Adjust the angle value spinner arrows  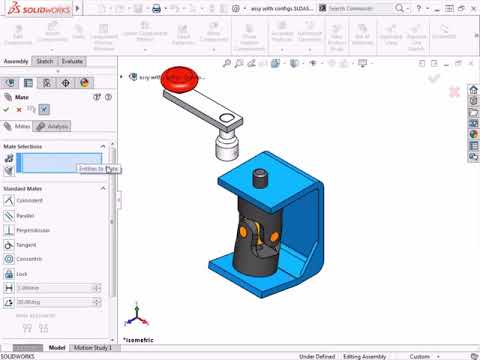(x=97, y=302)
